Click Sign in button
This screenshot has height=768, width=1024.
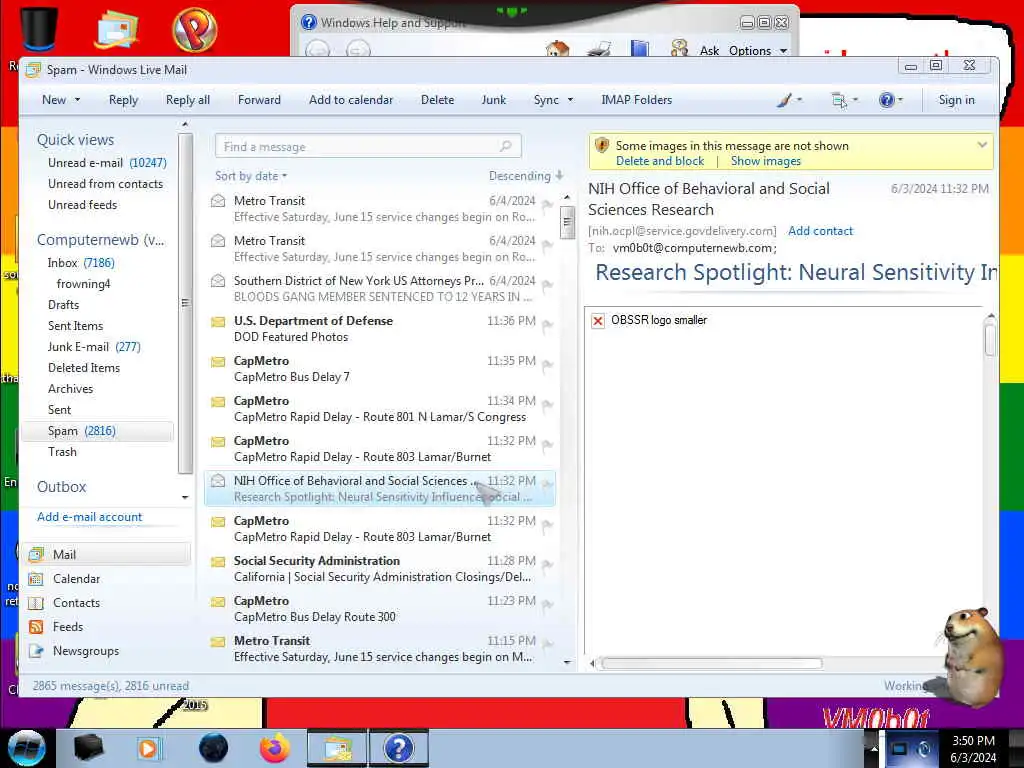point(956,100)
